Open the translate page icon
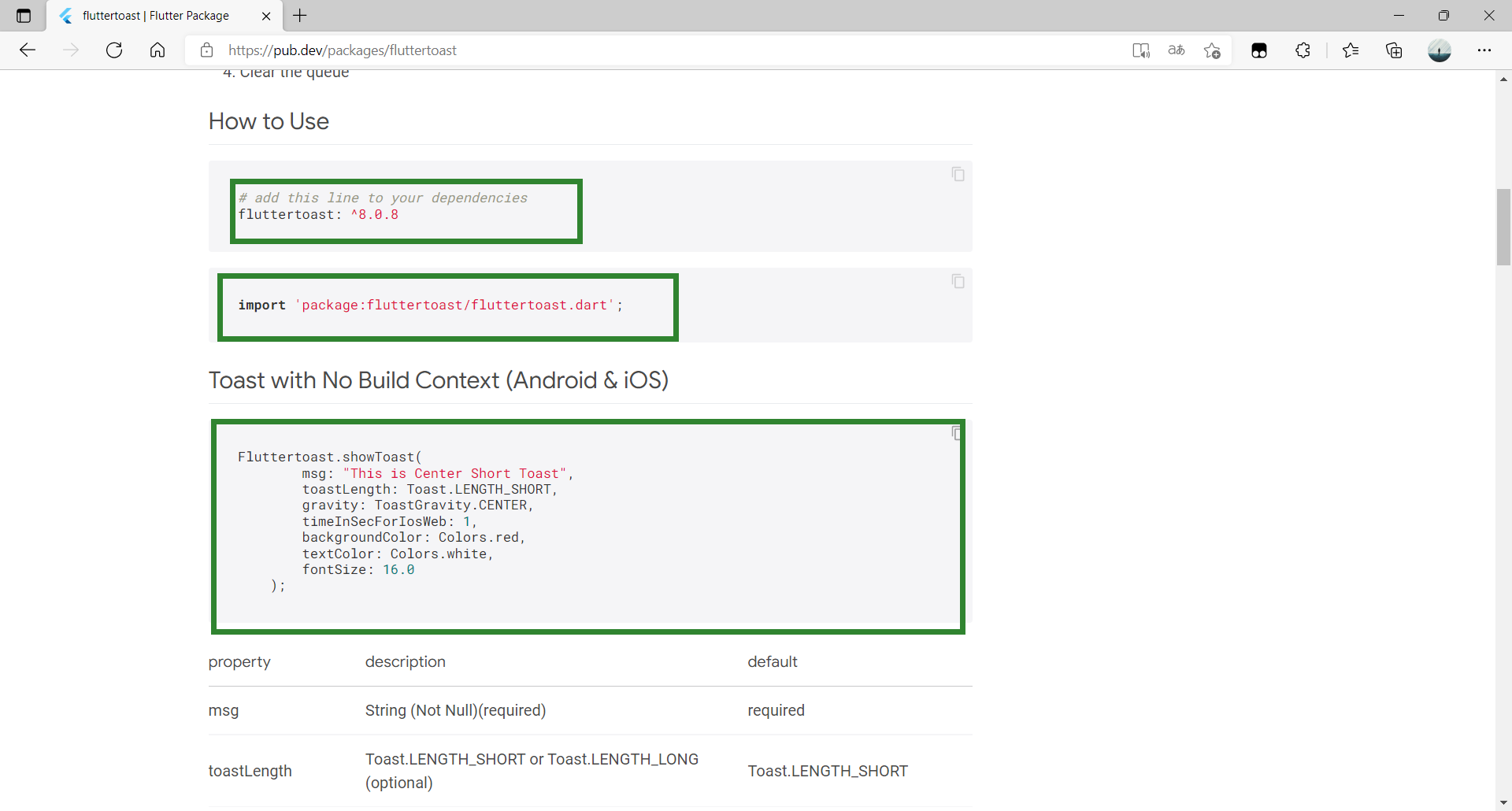 [1177, 50]
